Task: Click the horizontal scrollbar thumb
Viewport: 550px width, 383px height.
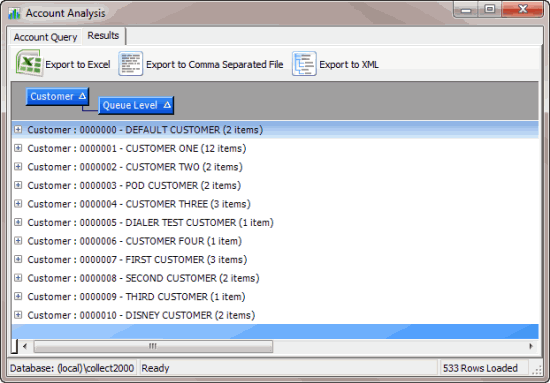Action: pos(153,347)
